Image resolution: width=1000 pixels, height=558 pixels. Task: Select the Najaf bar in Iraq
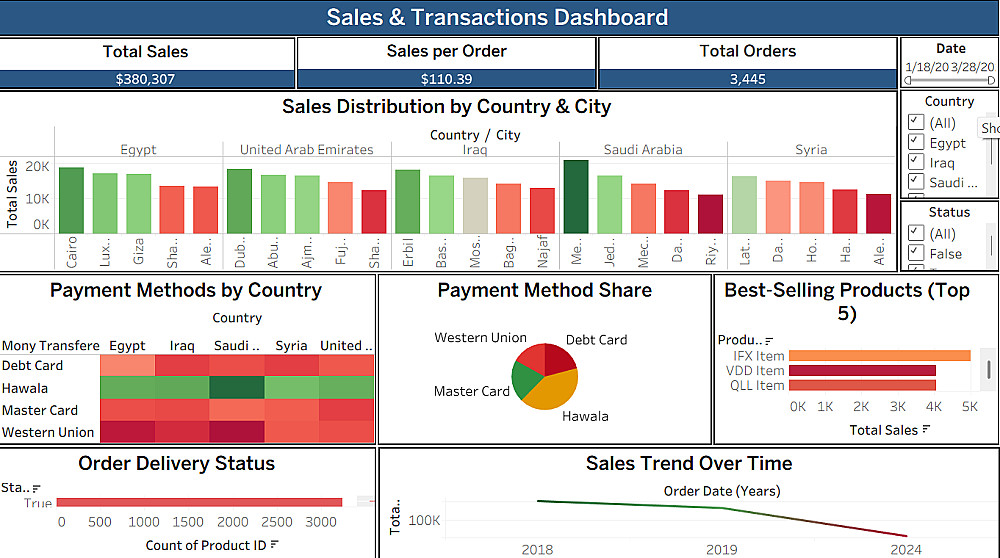542,210
